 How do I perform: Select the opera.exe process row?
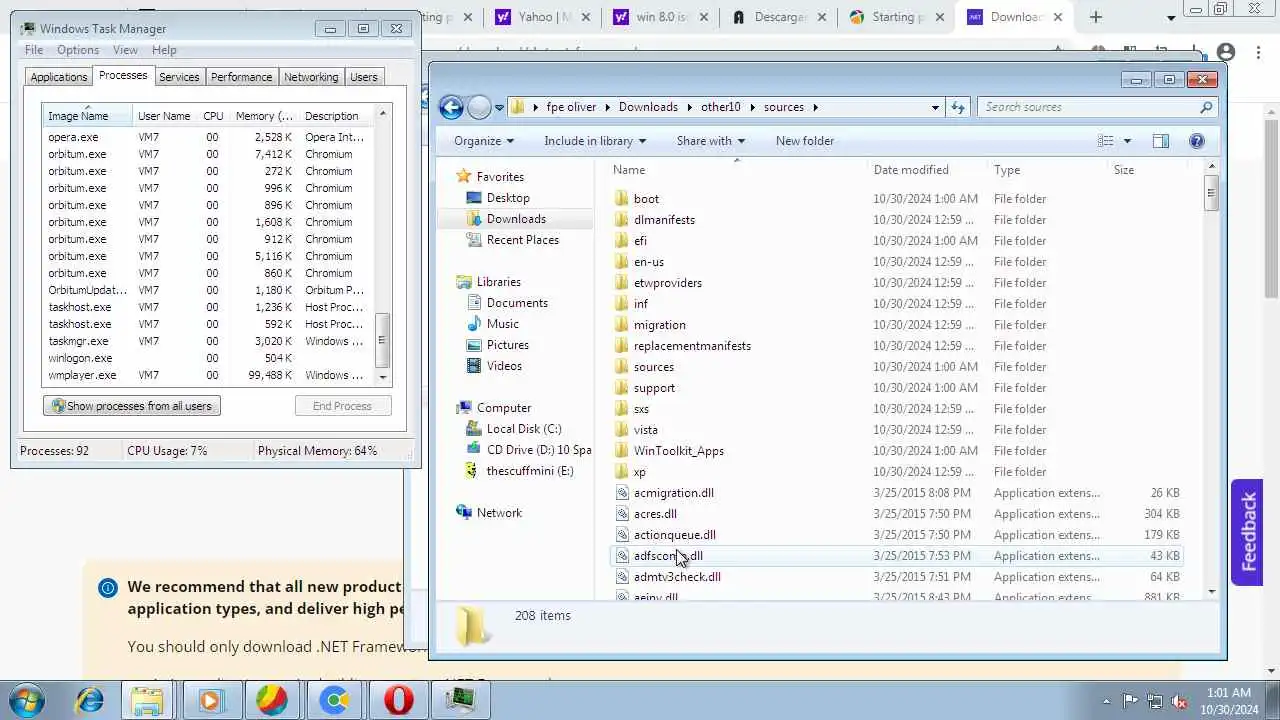208,137
